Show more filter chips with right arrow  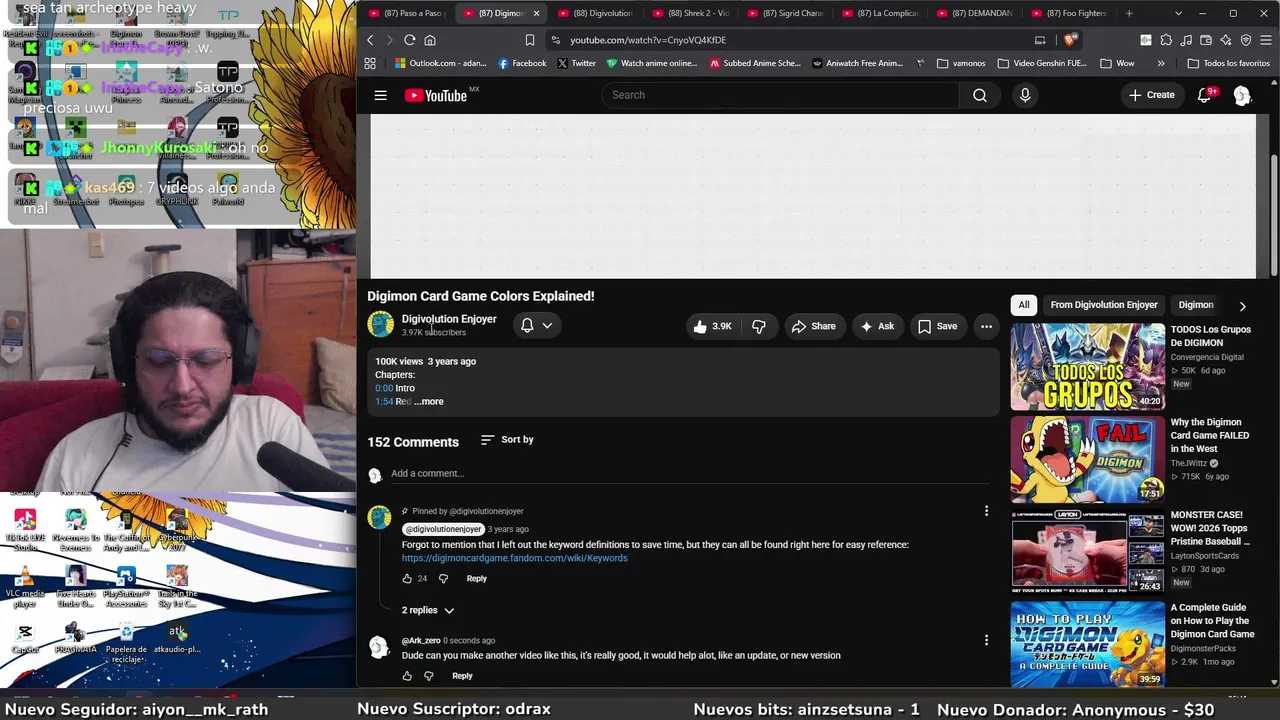(1242, 306)
